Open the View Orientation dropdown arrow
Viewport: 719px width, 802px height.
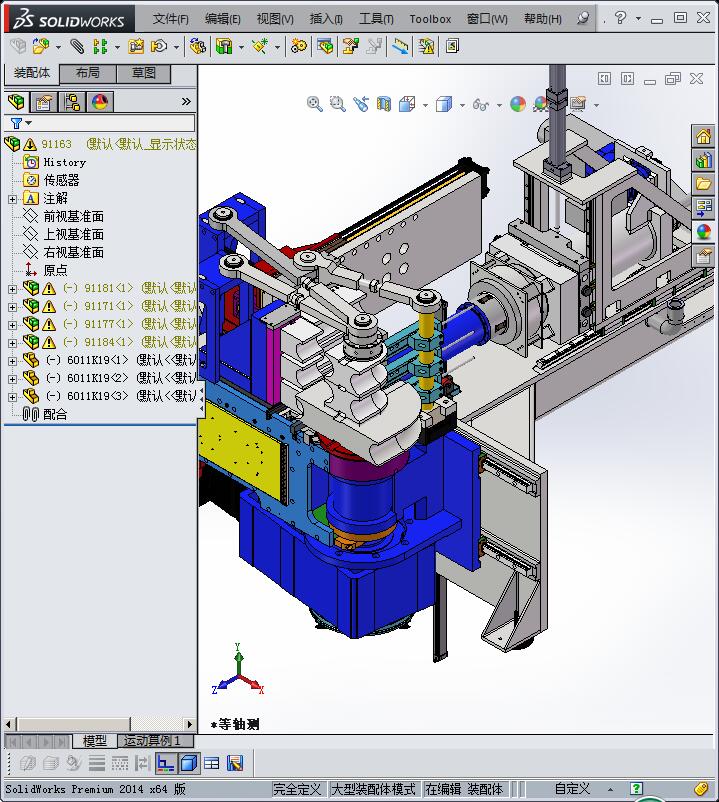click(425, 105)
